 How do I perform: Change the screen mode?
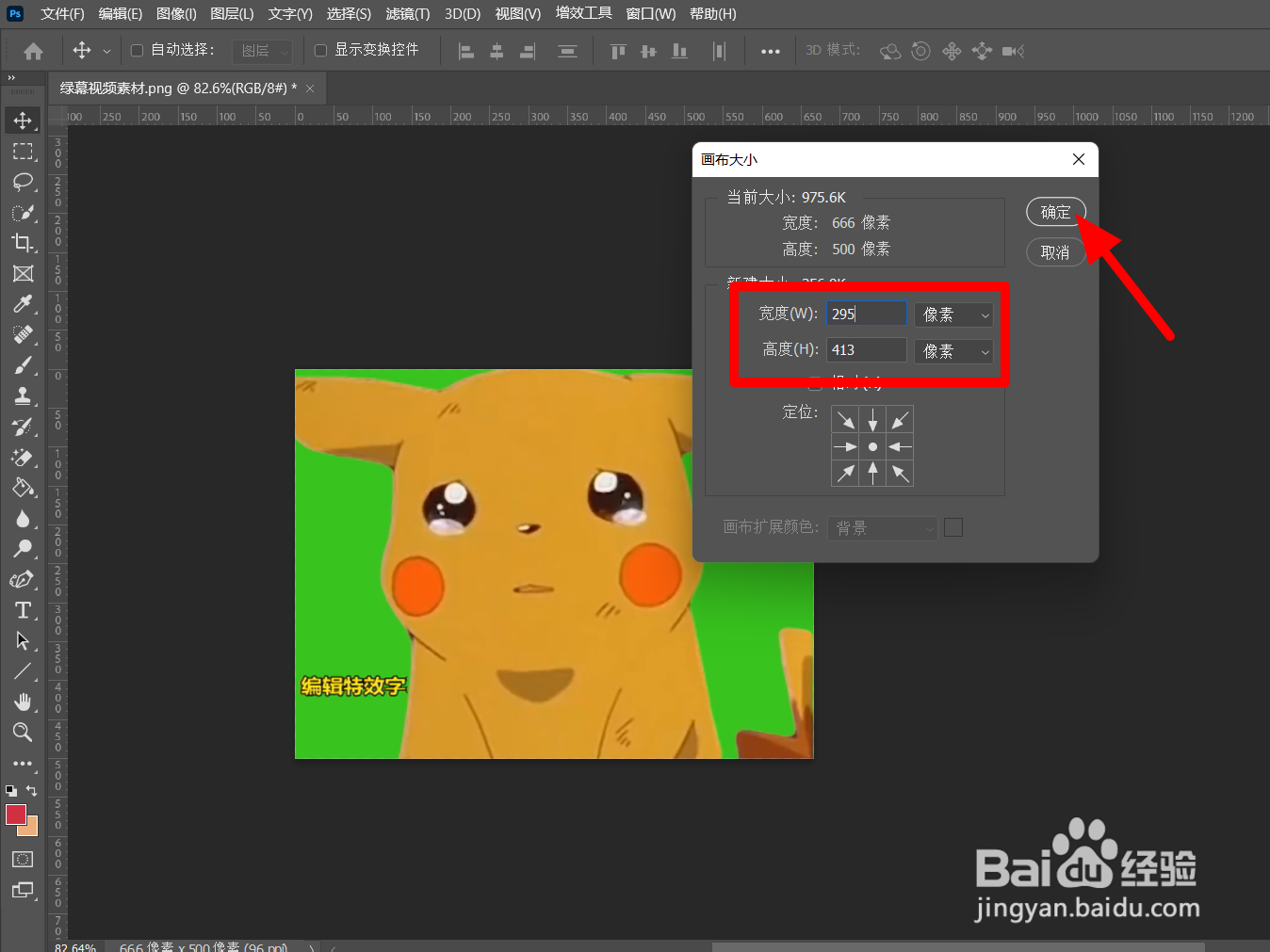click(x=23, y=890)
